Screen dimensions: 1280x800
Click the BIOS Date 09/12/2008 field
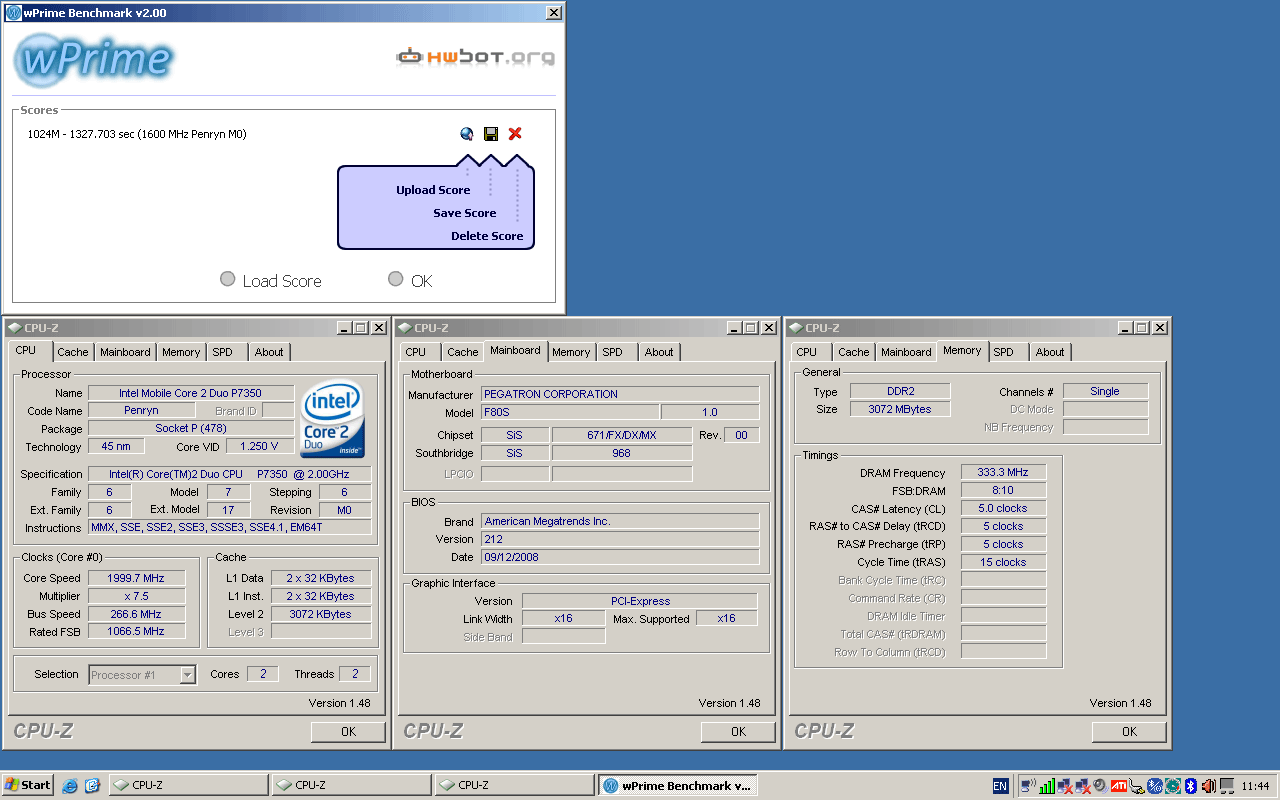620,557
